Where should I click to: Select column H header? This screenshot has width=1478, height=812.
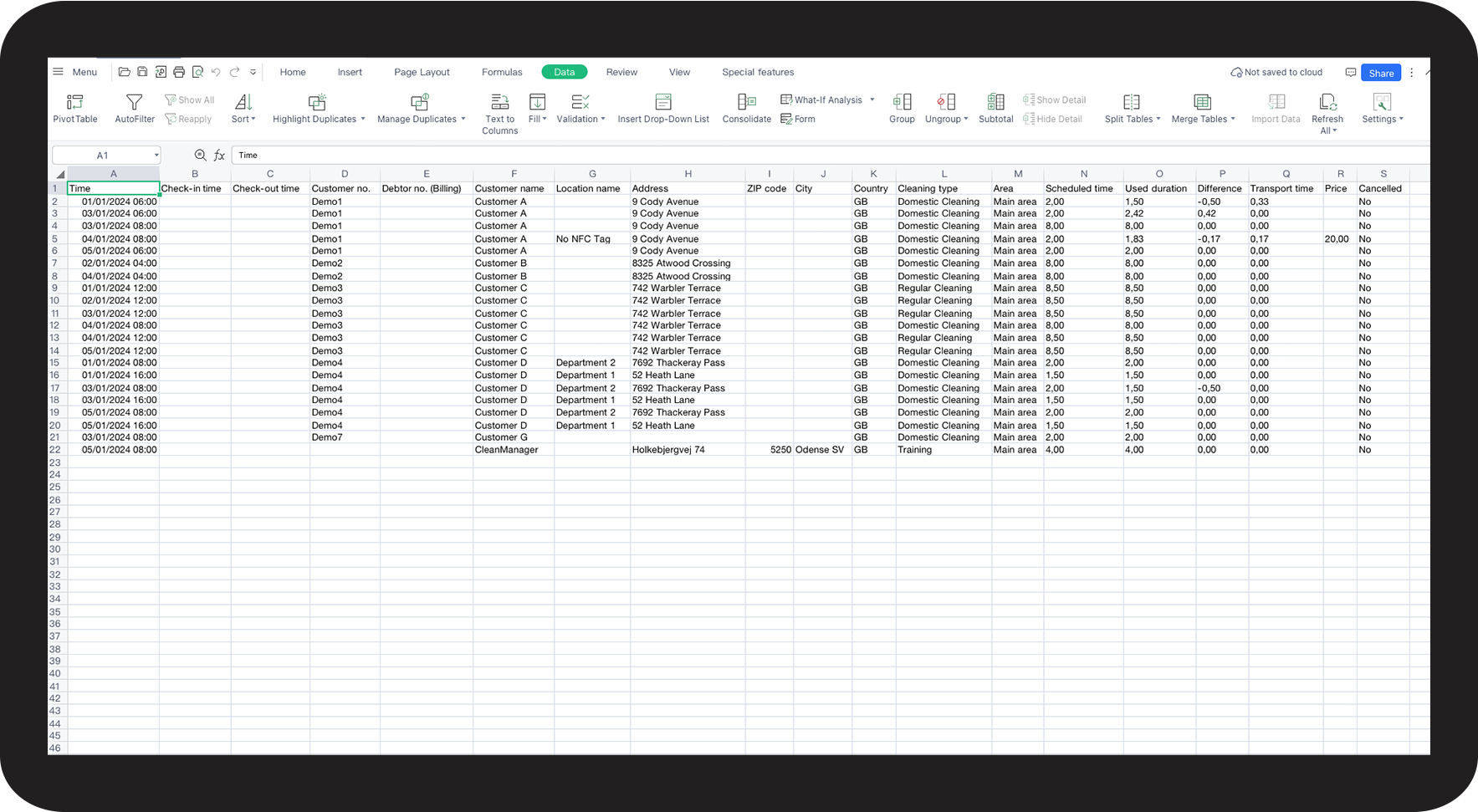coord(688,174)
